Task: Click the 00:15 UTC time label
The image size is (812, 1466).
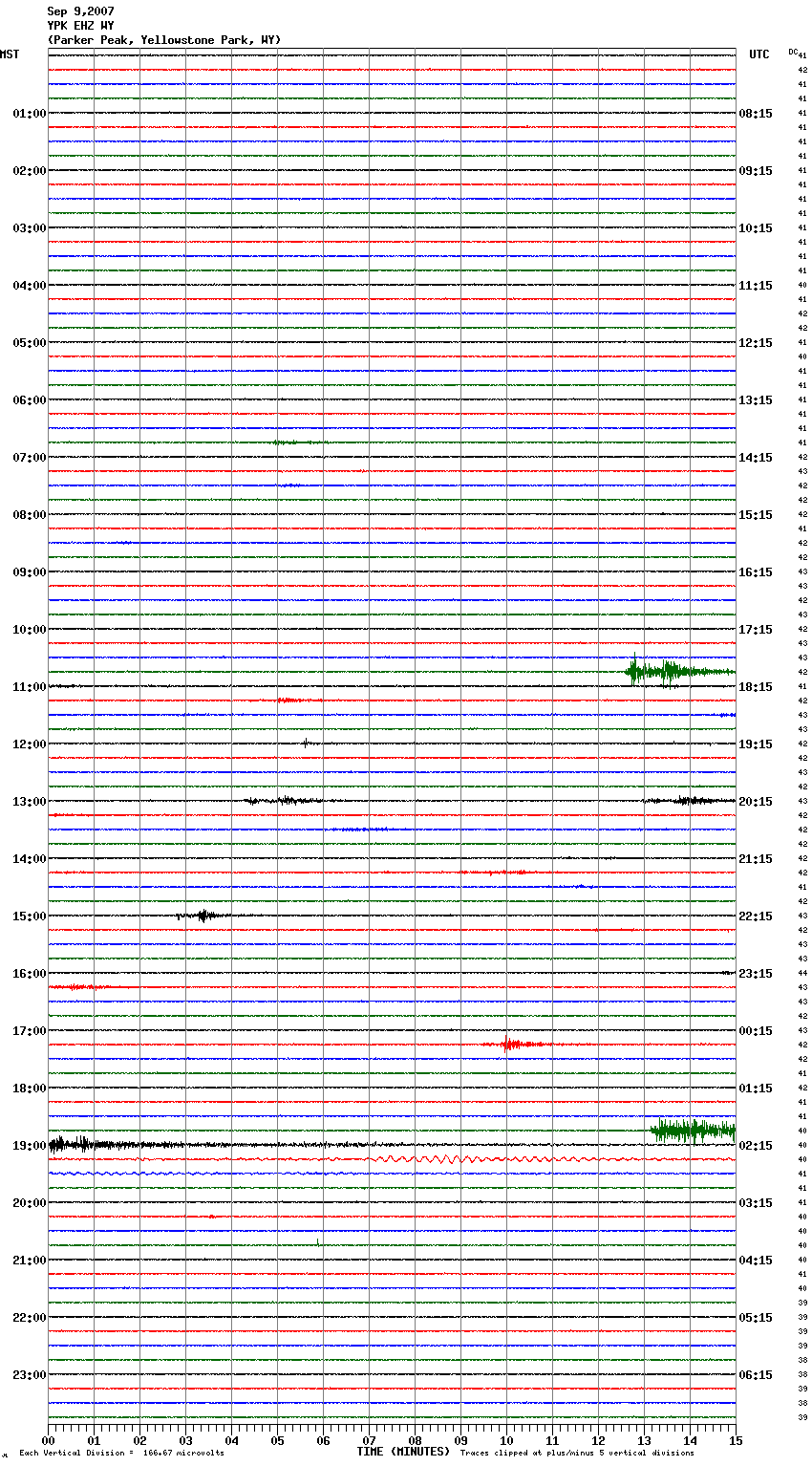Action: (756, 1031)
